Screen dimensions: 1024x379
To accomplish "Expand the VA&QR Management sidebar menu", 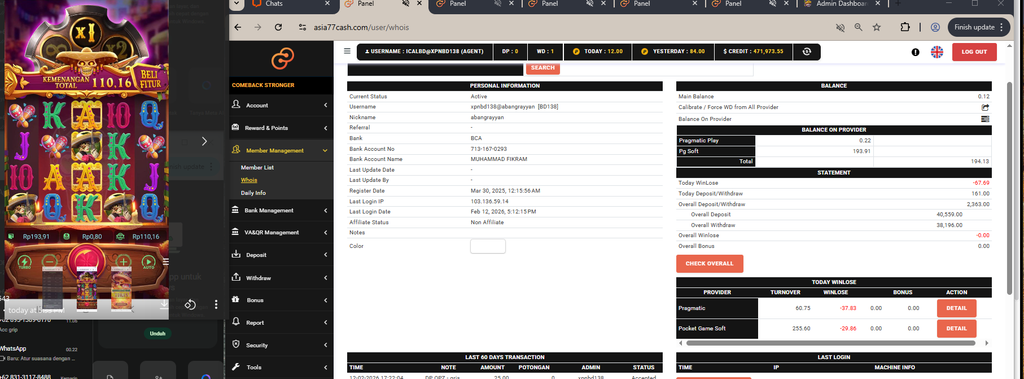I will [281, 232].
